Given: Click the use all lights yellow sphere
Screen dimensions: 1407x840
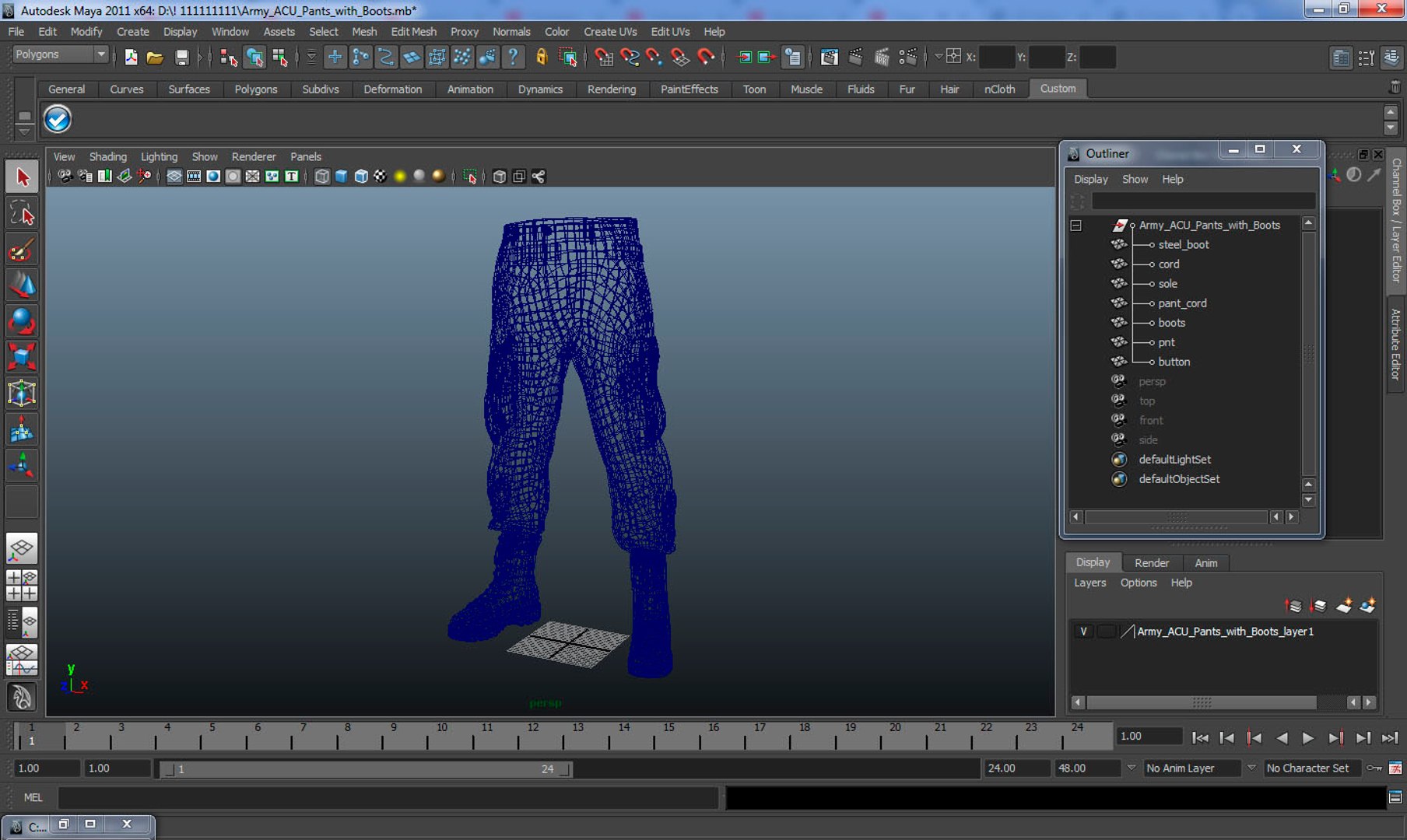Looking at the screenshot, I should click(399, 177).
